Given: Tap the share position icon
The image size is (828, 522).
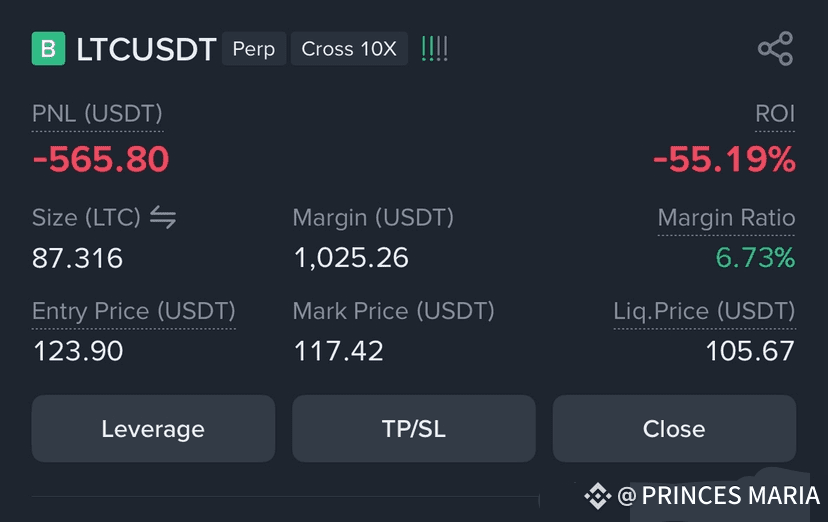Looking at the screenshot, I should [775, 49].
